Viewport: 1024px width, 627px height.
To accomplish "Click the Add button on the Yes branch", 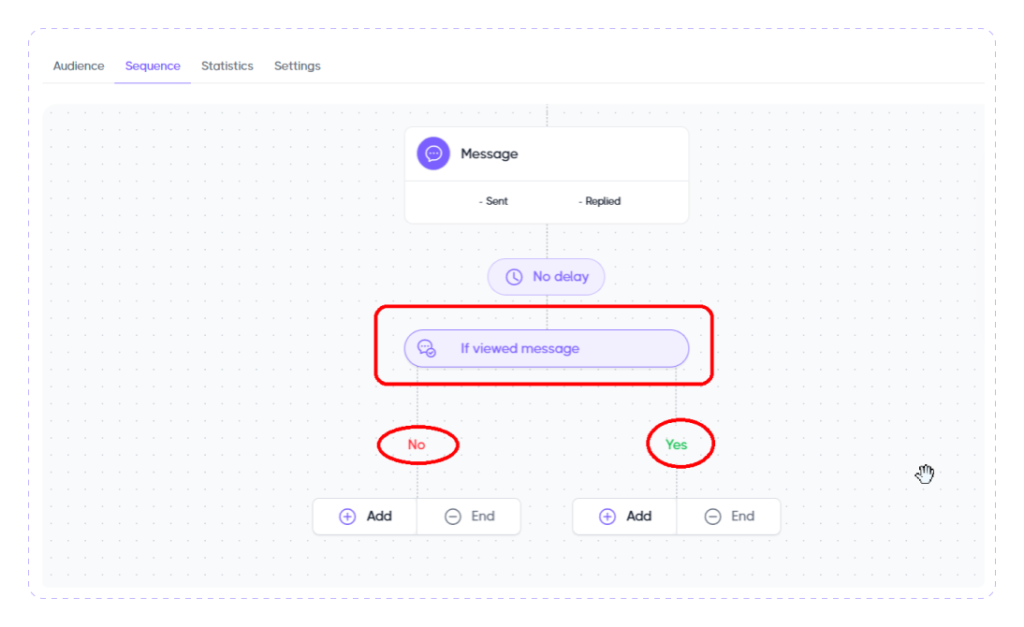I will [x=625, y=517].
